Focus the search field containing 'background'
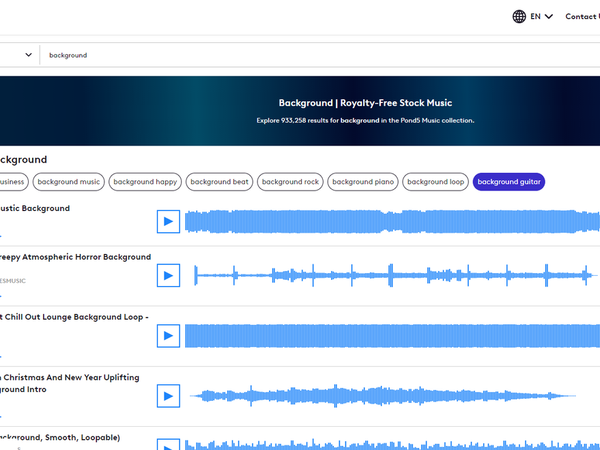 (320, 55)
